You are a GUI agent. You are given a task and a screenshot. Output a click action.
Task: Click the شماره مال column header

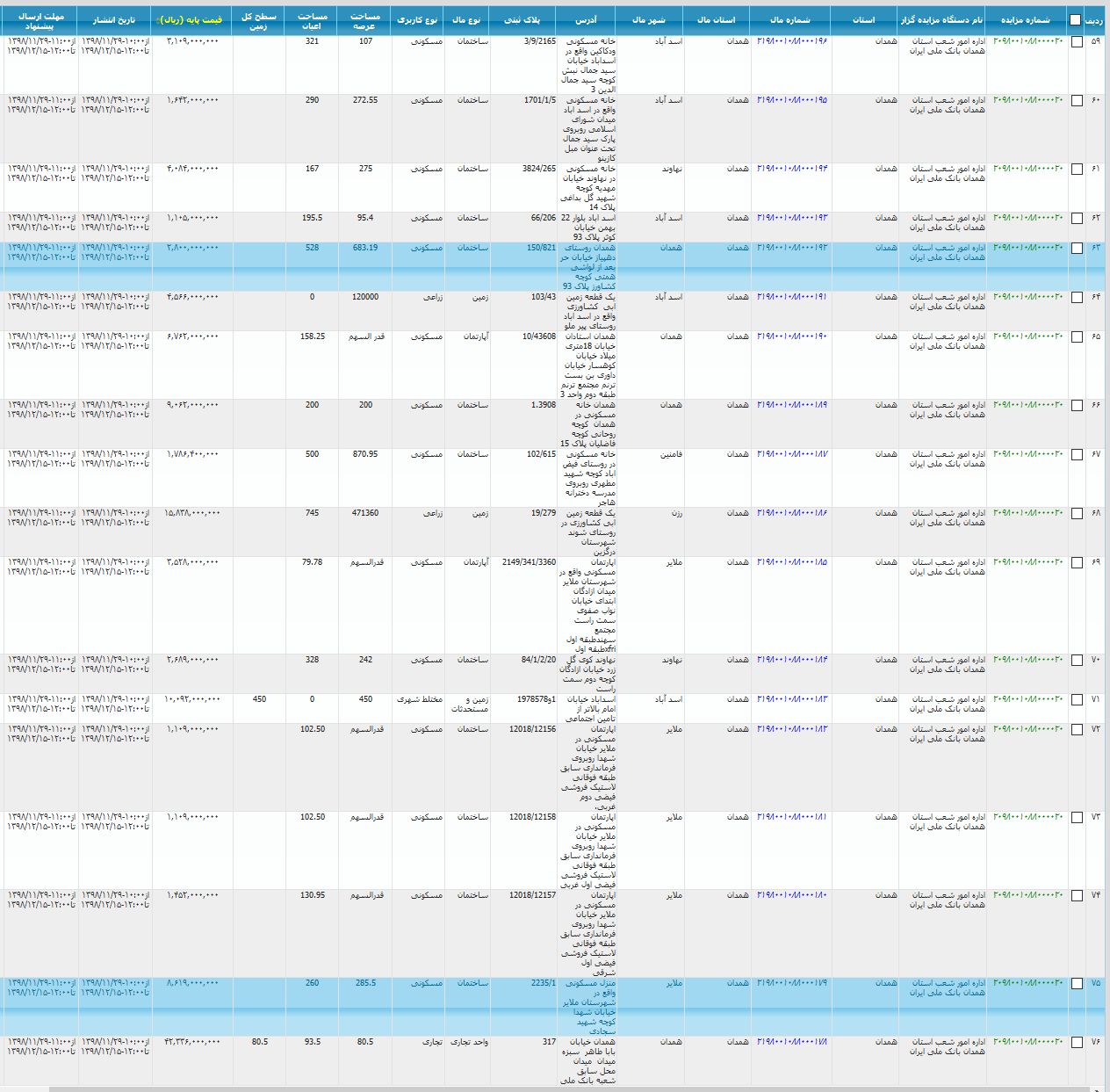tap(789, 20)
